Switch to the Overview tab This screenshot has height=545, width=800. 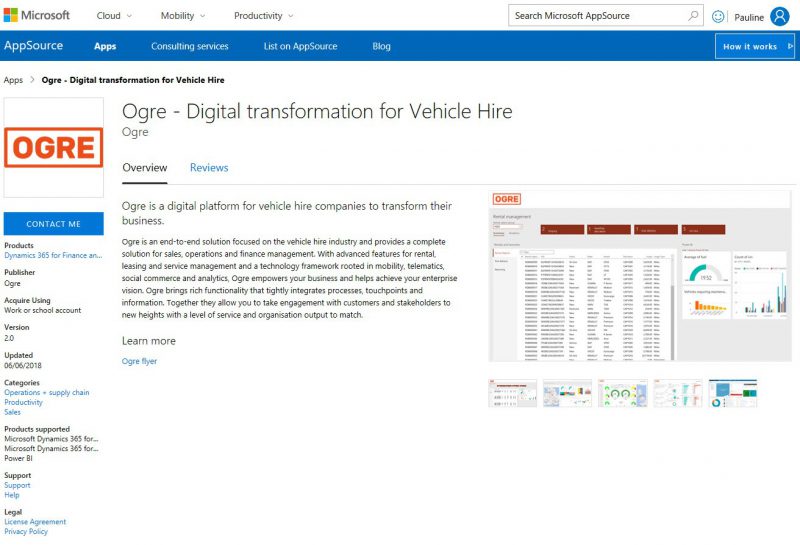144,168
